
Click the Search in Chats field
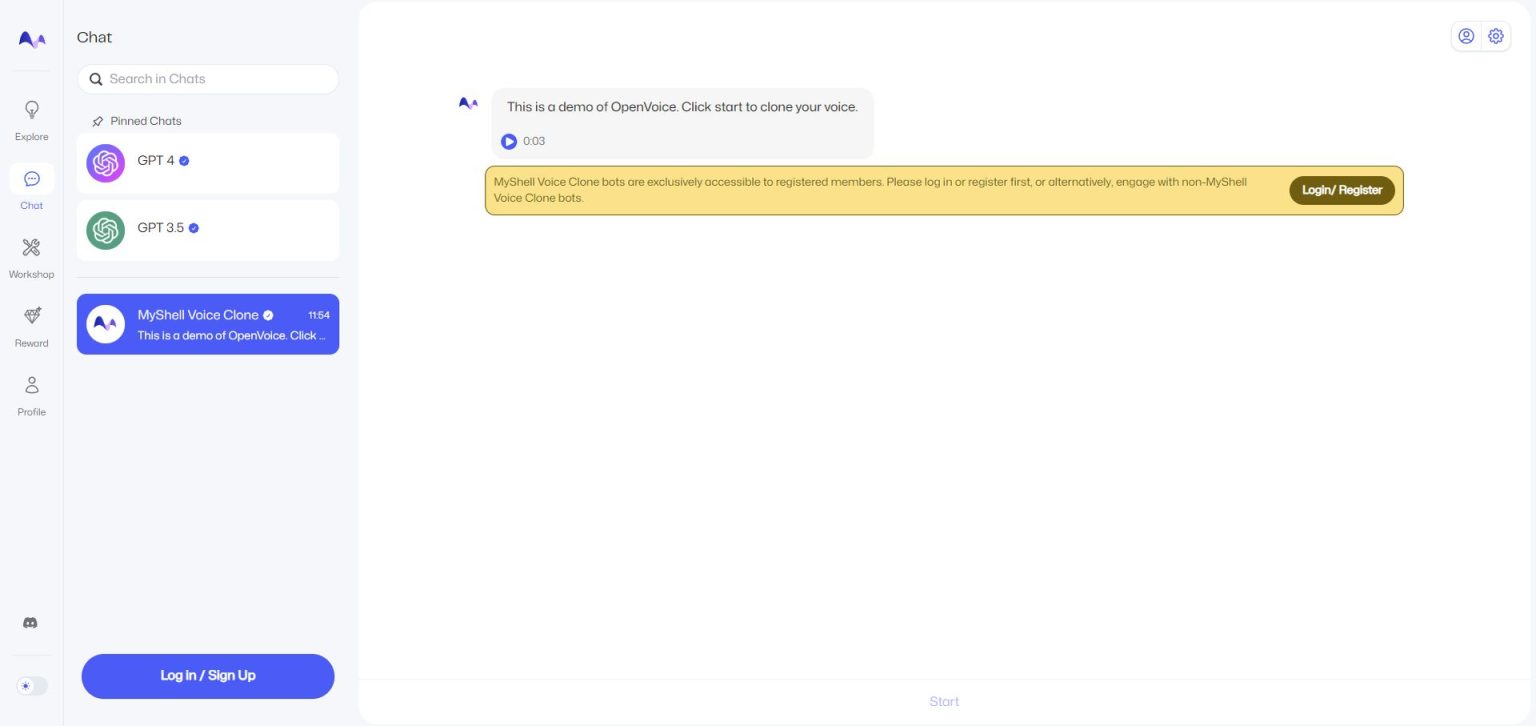(207, 78)
